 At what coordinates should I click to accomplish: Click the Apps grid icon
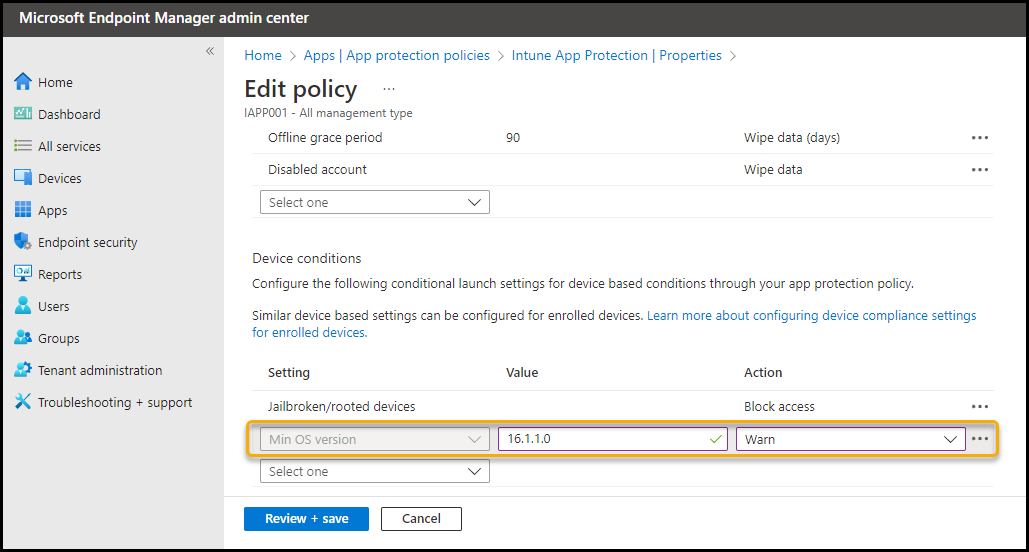pos(23,210)
